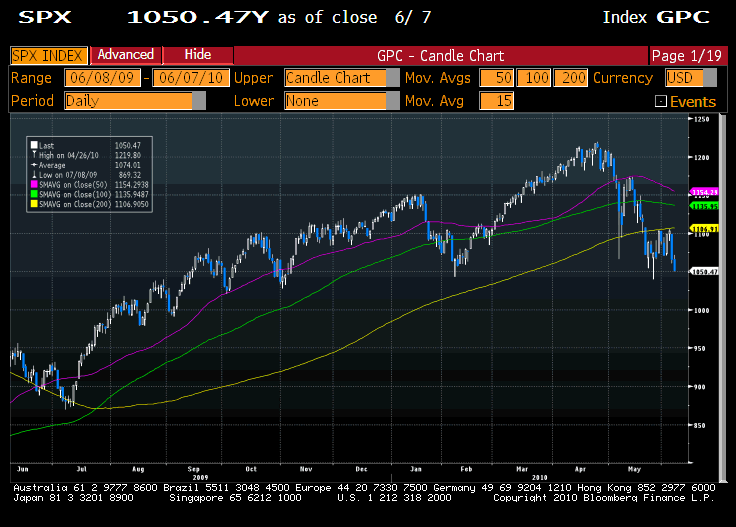This screenshot has width=736, height=527.
Task: Switch to the Advanced tab
Action: [126, 55]
